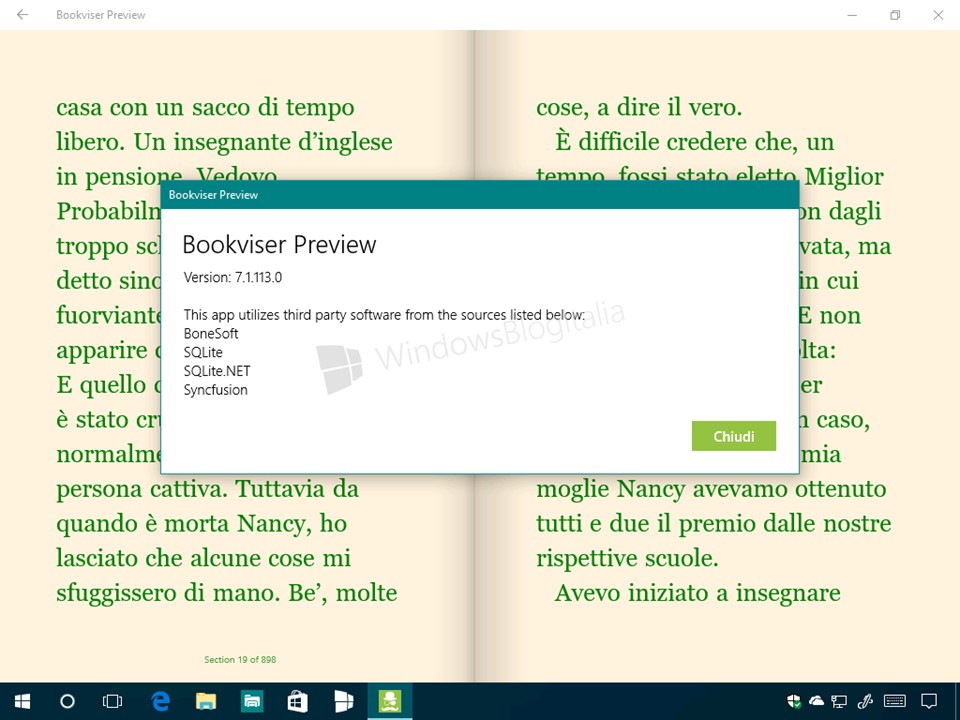The height and width of the screenshot is (720, 960).
Task: Open network status icon in tray
Action: pos(839,701)
